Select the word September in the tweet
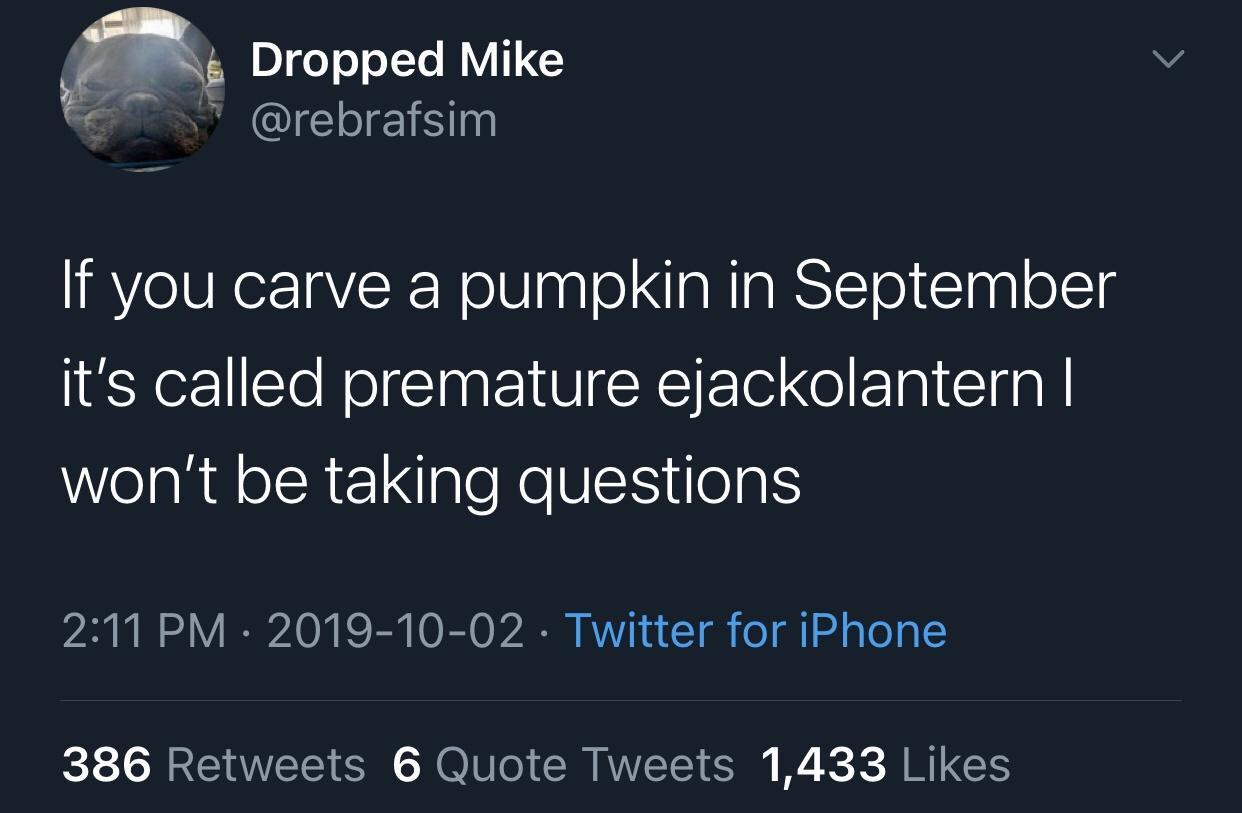Screen dimensions: 1242x813 coord(955,287)
